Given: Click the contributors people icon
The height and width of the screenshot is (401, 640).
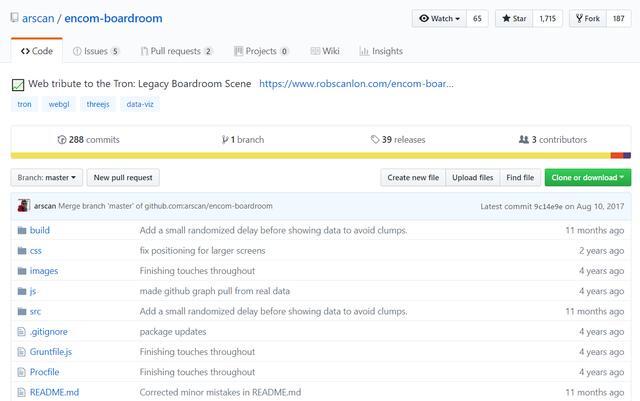Looking at the screenshot, I should point(524,140).
